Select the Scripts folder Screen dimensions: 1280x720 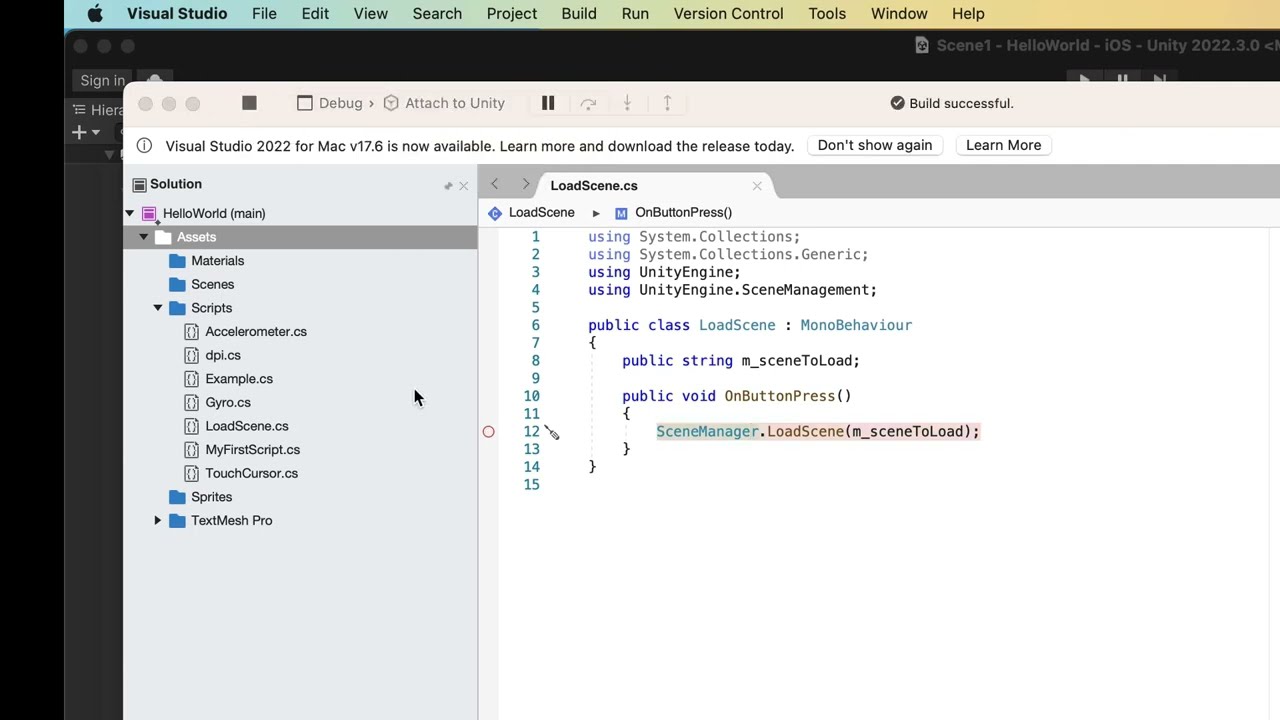[211, 308]
